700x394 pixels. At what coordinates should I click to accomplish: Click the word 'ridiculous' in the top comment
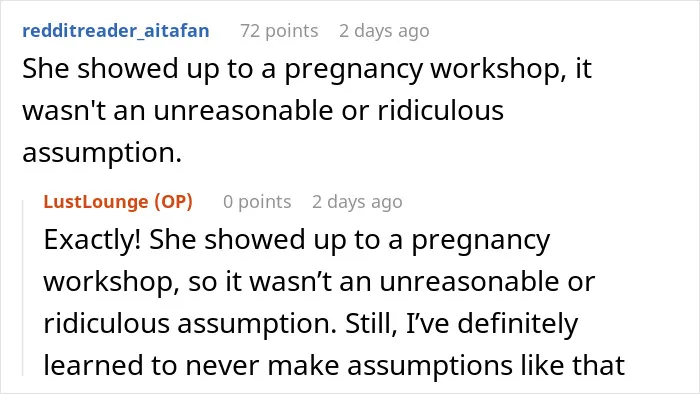(x=441, y=110)
